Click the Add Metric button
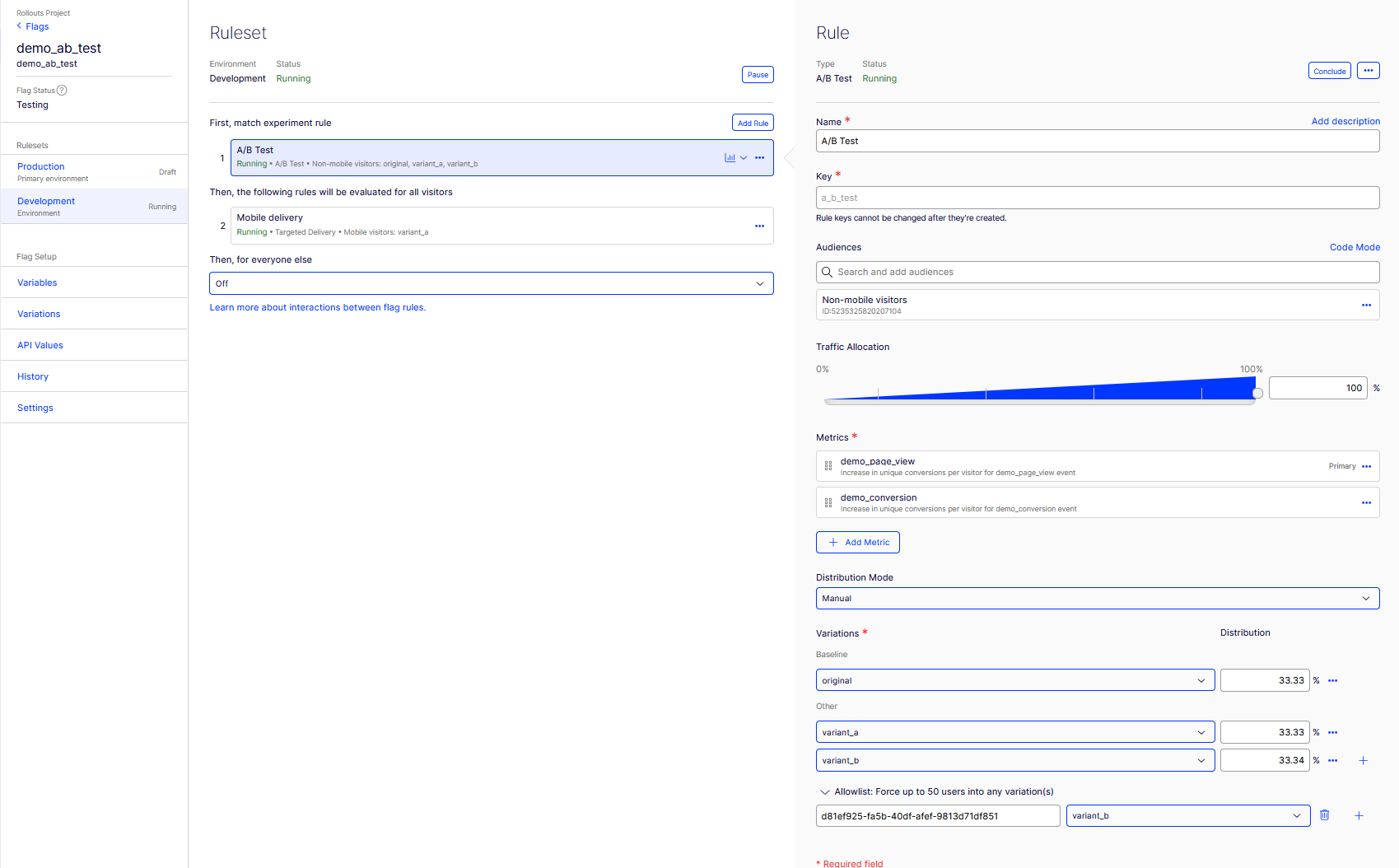The width and height of the screenshot is (1399, 868). [x=857, y=542]
